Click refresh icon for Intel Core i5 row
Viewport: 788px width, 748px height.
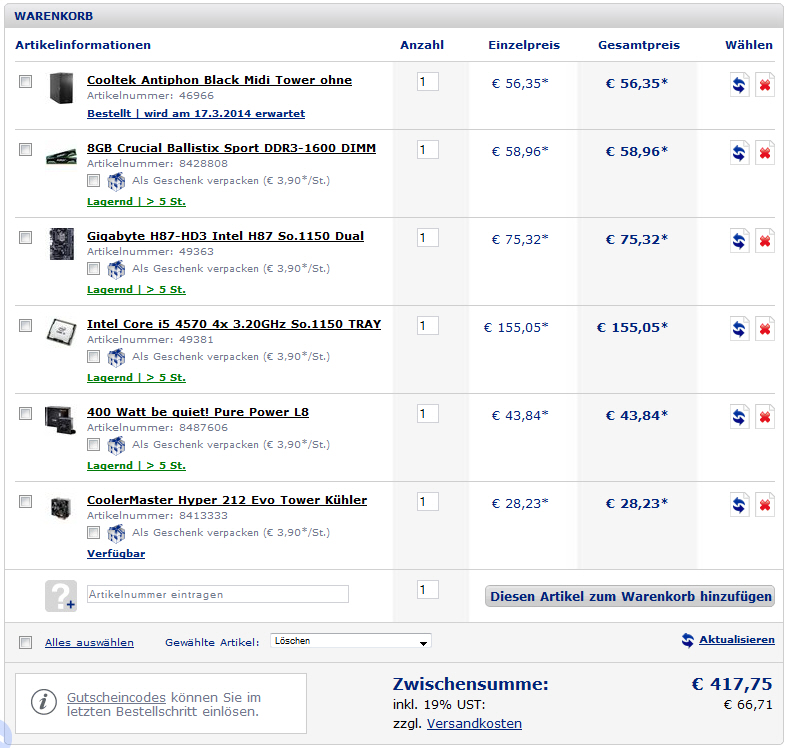[739, 328]
